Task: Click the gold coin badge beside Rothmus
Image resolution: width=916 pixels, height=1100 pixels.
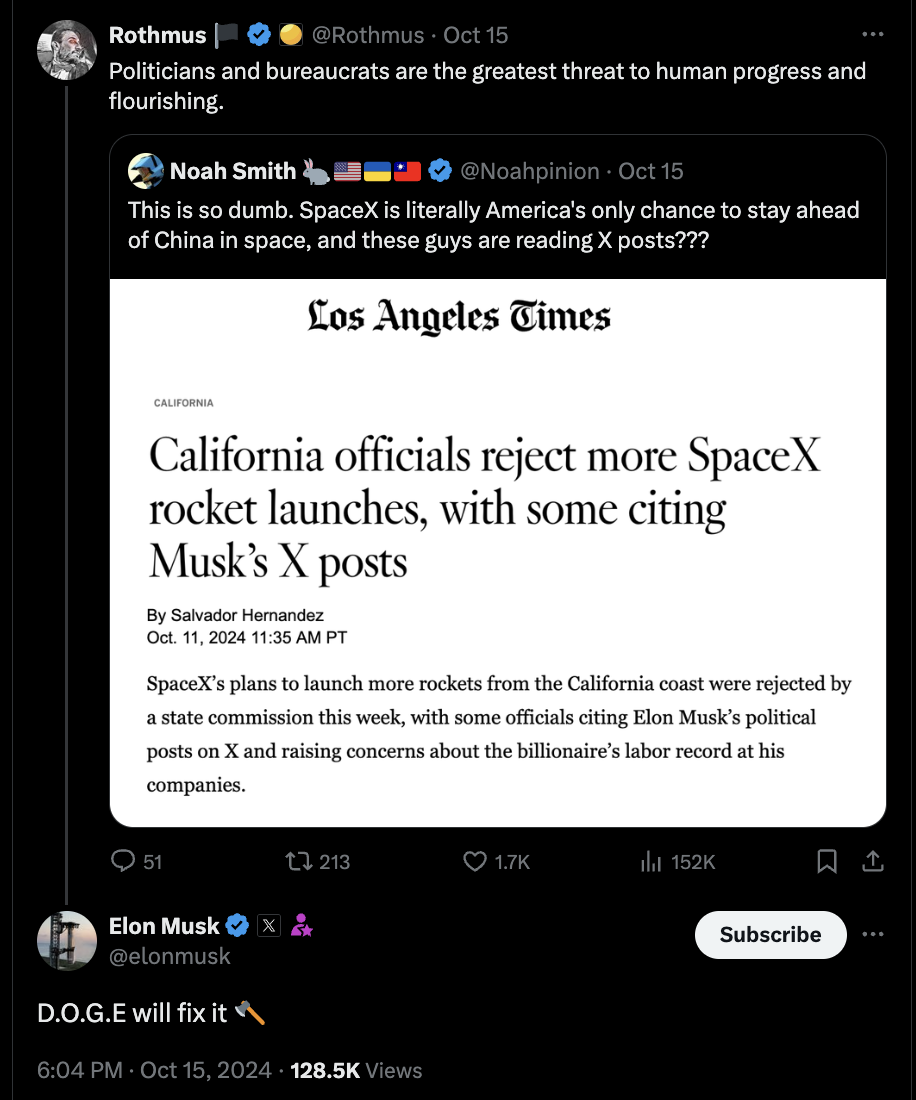Action: click(295, 33)
